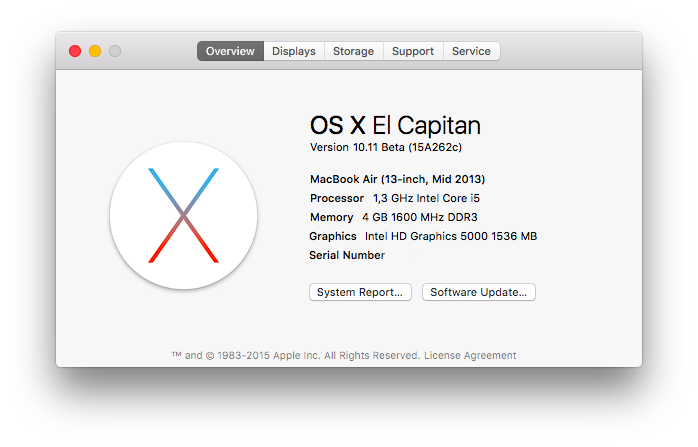Select the Support tab
The height and width of the screenshot is (447, 698).
point(413,51)
